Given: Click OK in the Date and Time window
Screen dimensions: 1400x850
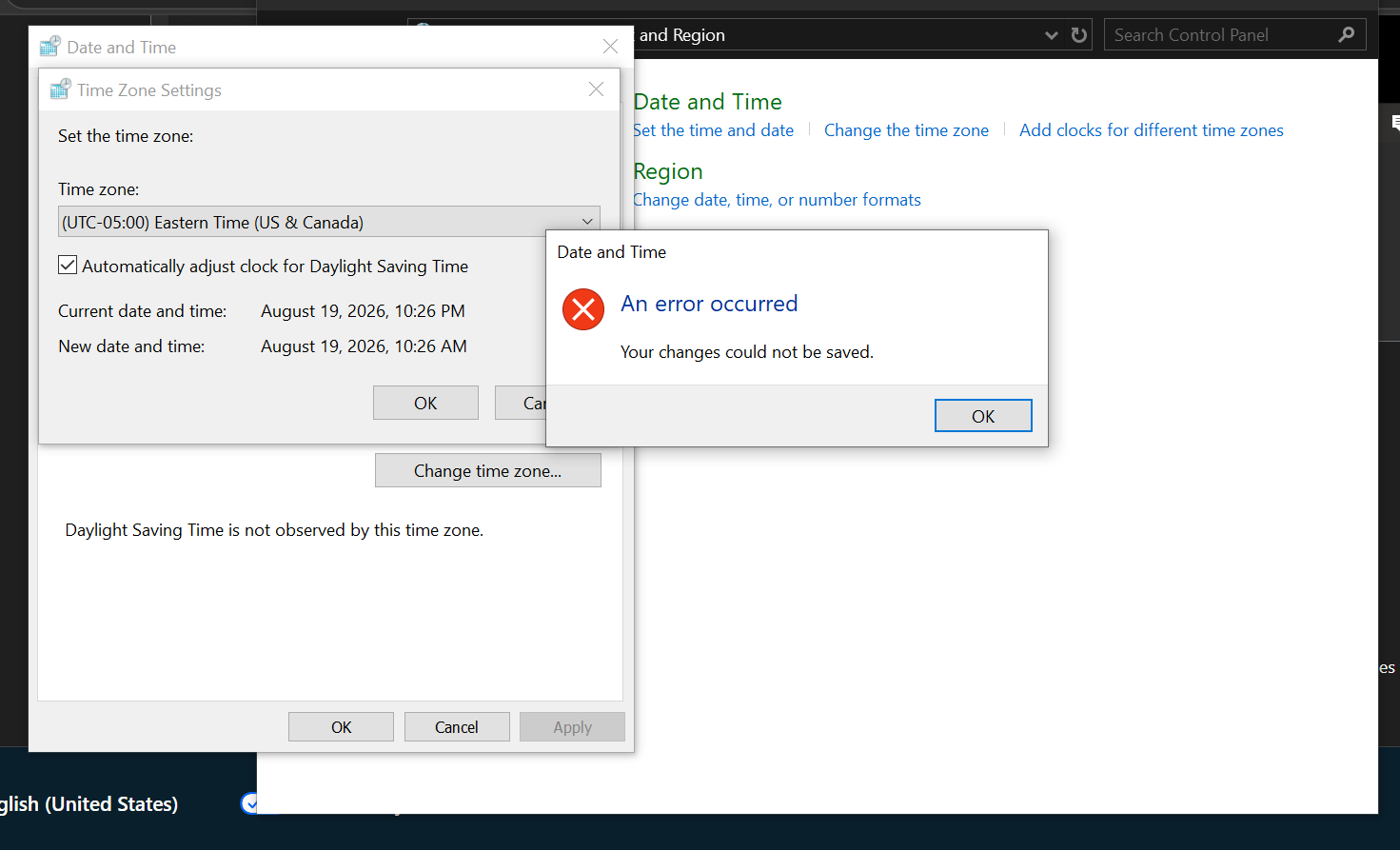Looking at the screenshot, I should pos(341,727).
